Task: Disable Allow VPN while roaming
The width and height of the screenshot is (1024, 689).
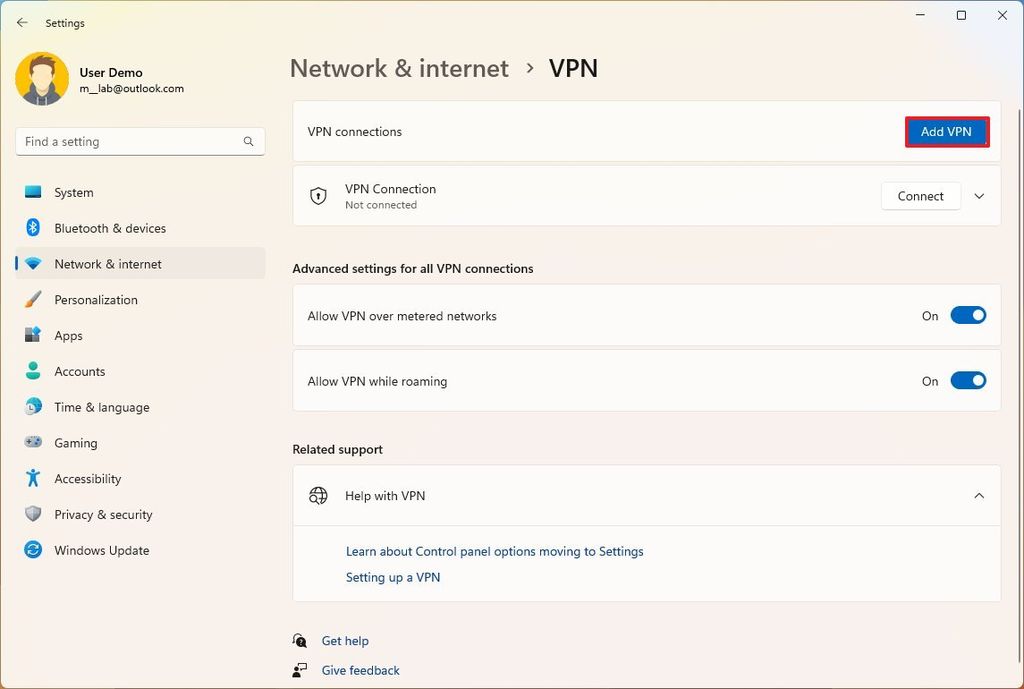Action: 967,380
